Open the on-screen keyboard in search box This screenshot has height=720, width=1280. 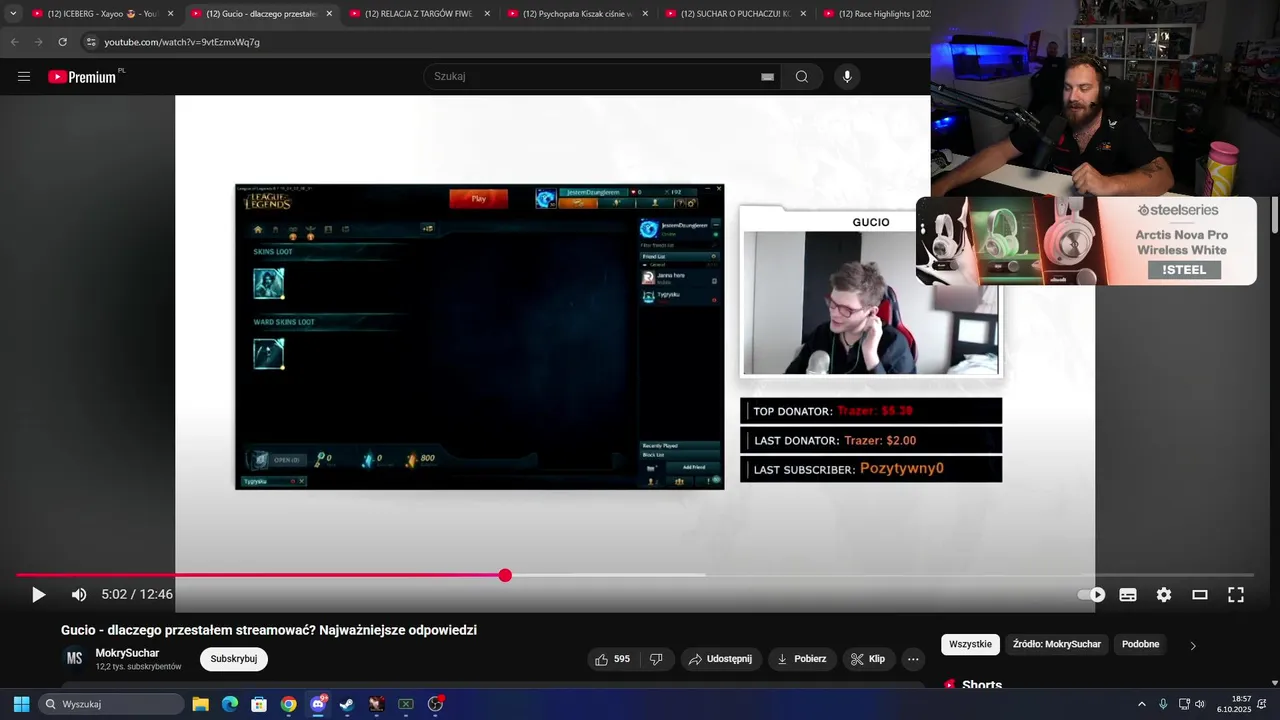[767, 77]
